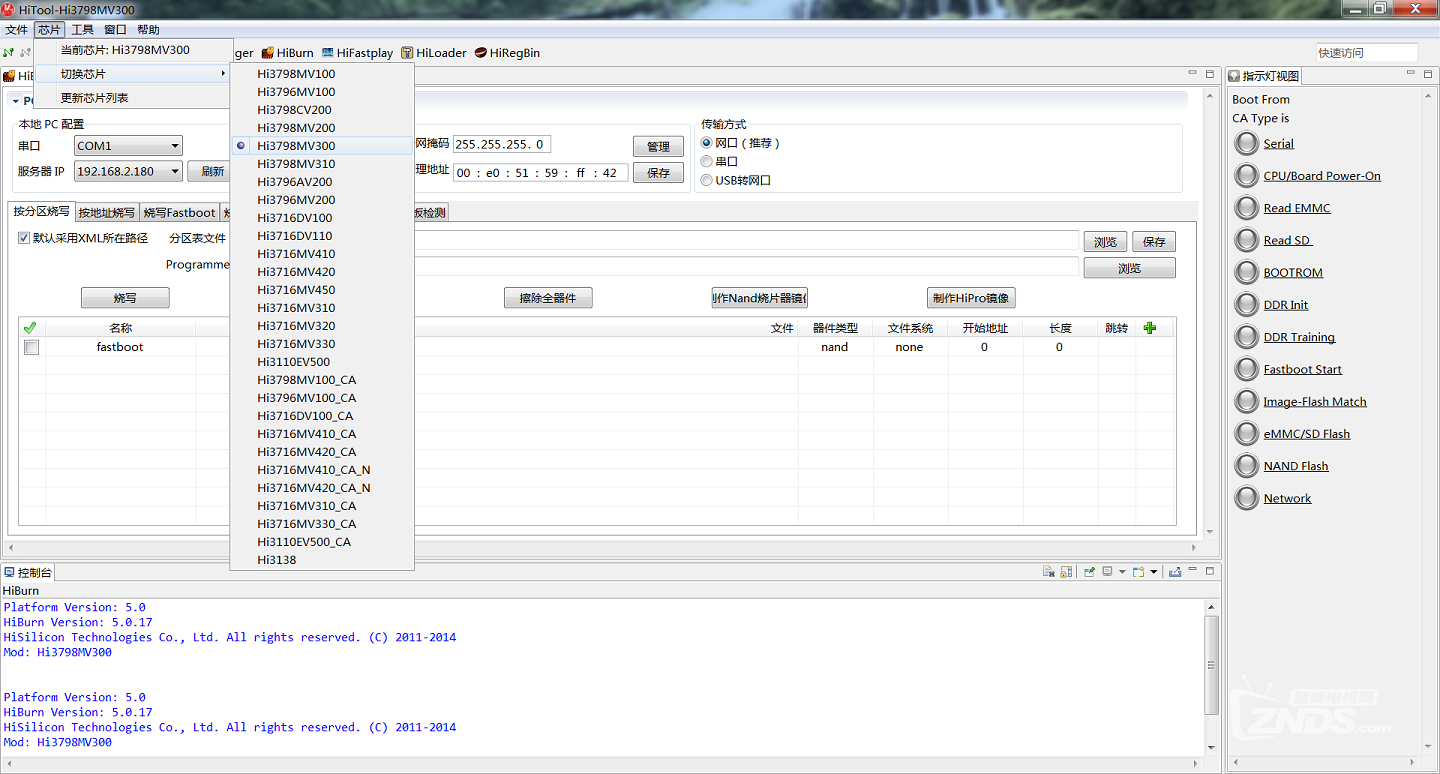Open the server IP 192.168.2.180 dropdown
Image resolution: width=1440 pixels, height=774 pixels.
point(128,171)
